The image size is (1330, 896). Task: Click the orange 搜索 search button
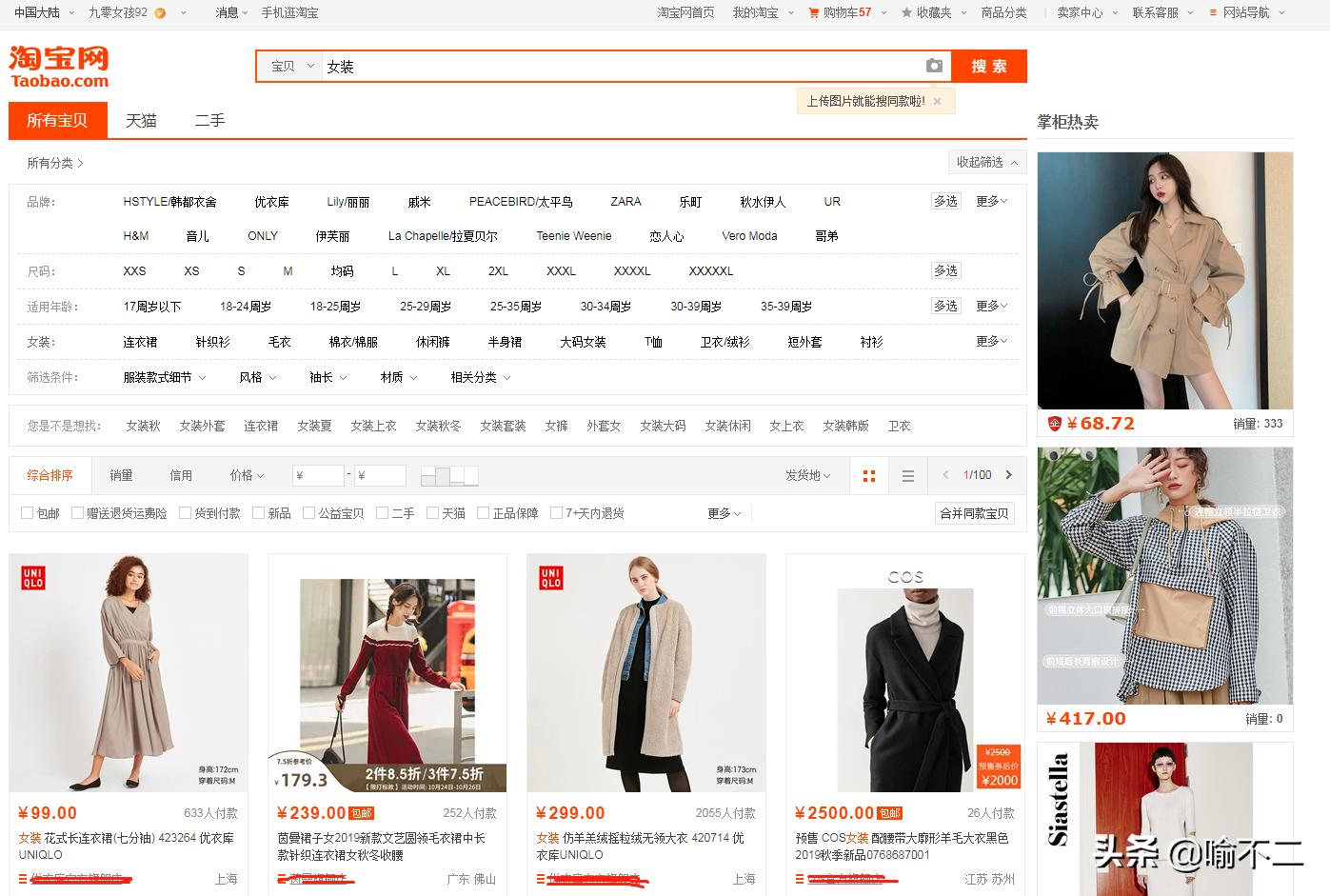click(x=988, y=65)
